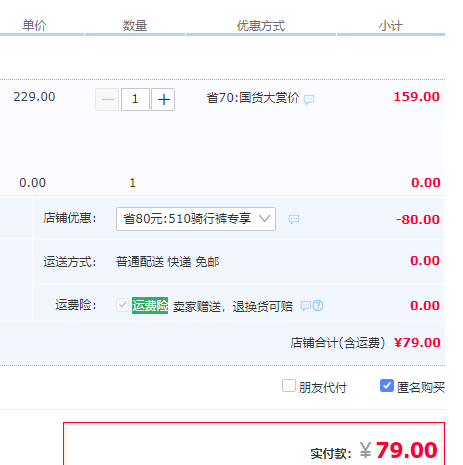Open 省80元:510骑行裤专享 discount dropdown
Image resolution: width=463 pixels, height=465 pixels.
(196, 219)
